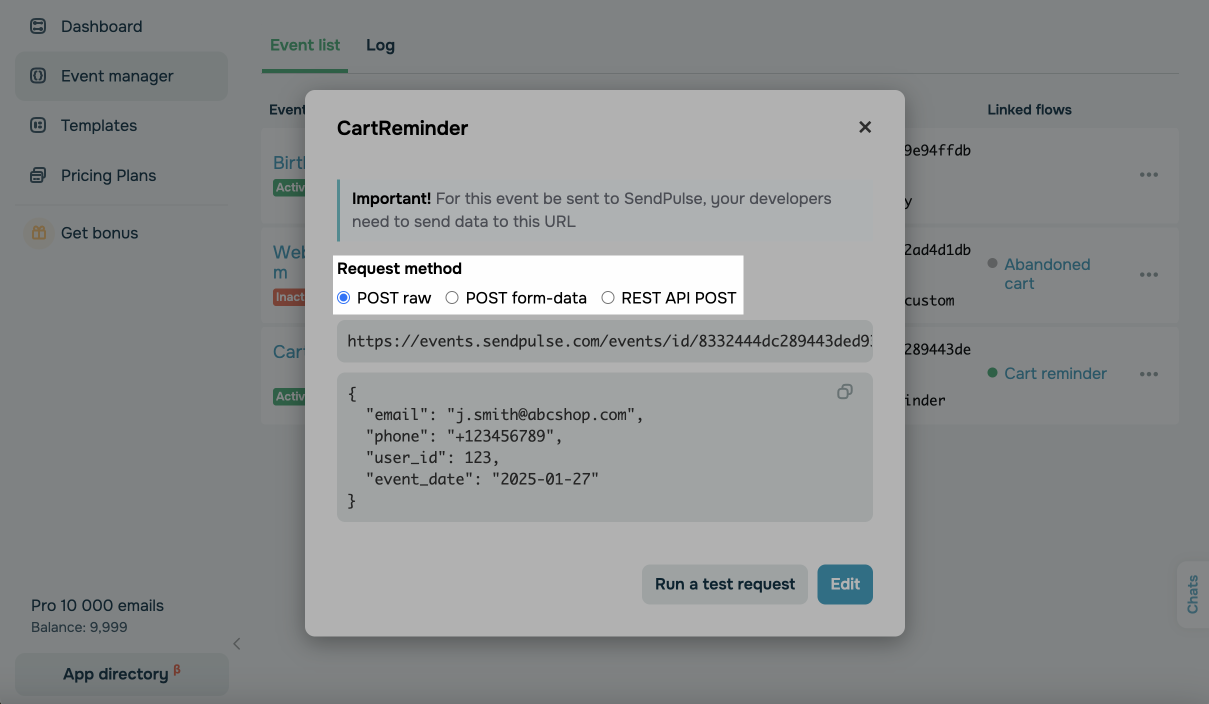Click the Get bonus gift icon

38,233
